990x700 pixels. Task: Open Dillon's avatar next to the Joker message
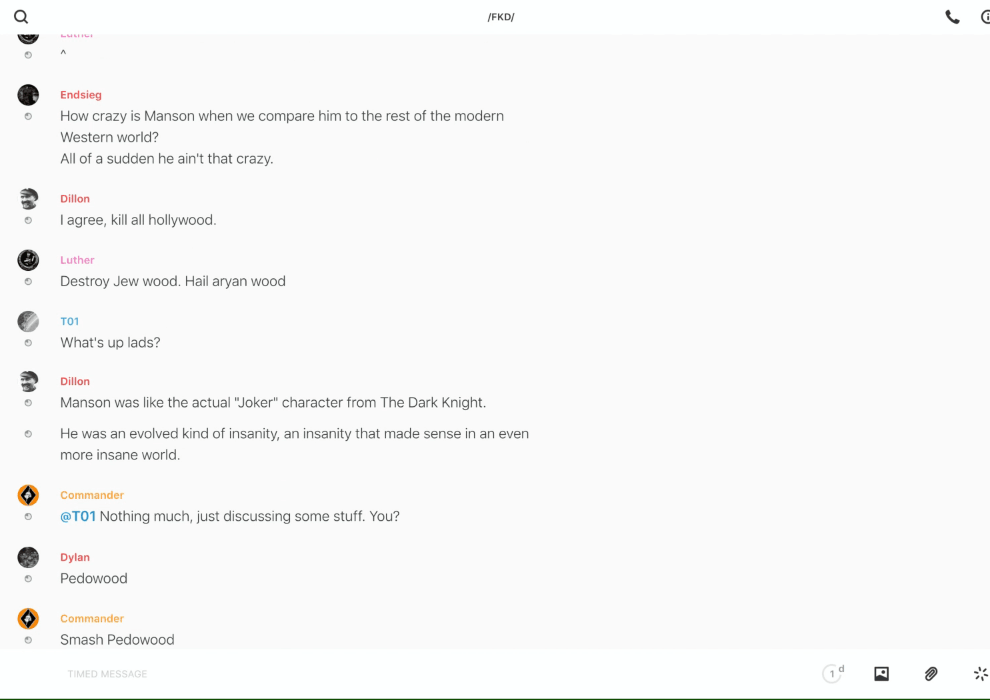pyautogui.click(x=28, y=381)
